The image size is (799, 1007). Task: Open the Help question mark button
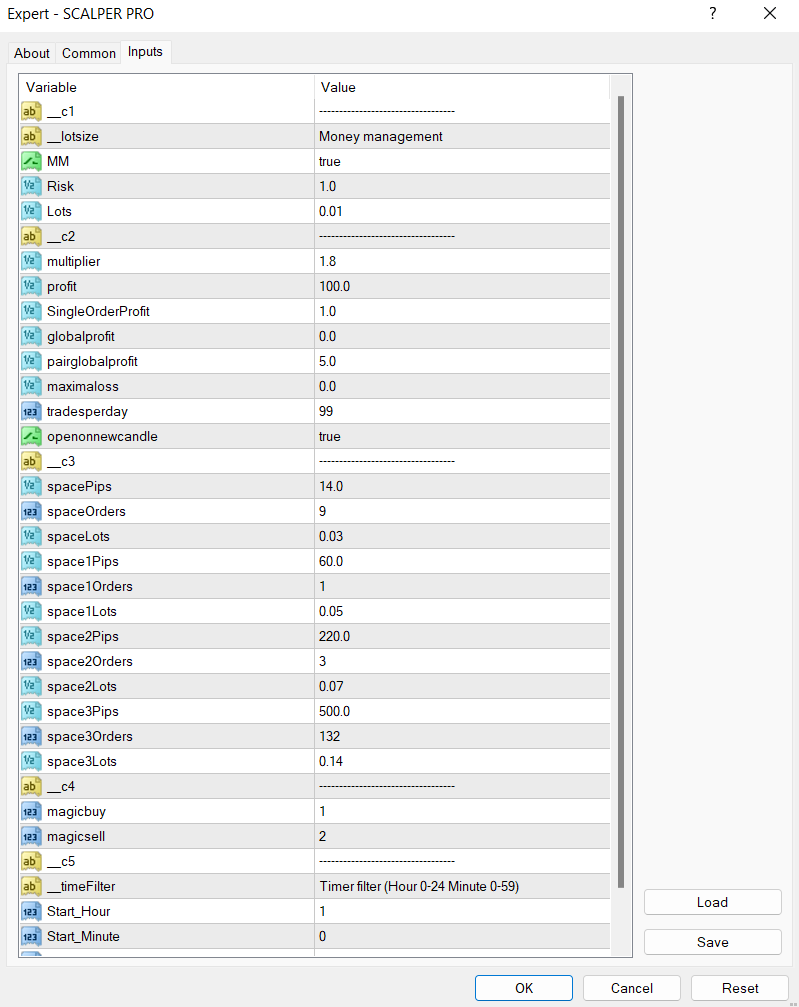tap(713, 14)
